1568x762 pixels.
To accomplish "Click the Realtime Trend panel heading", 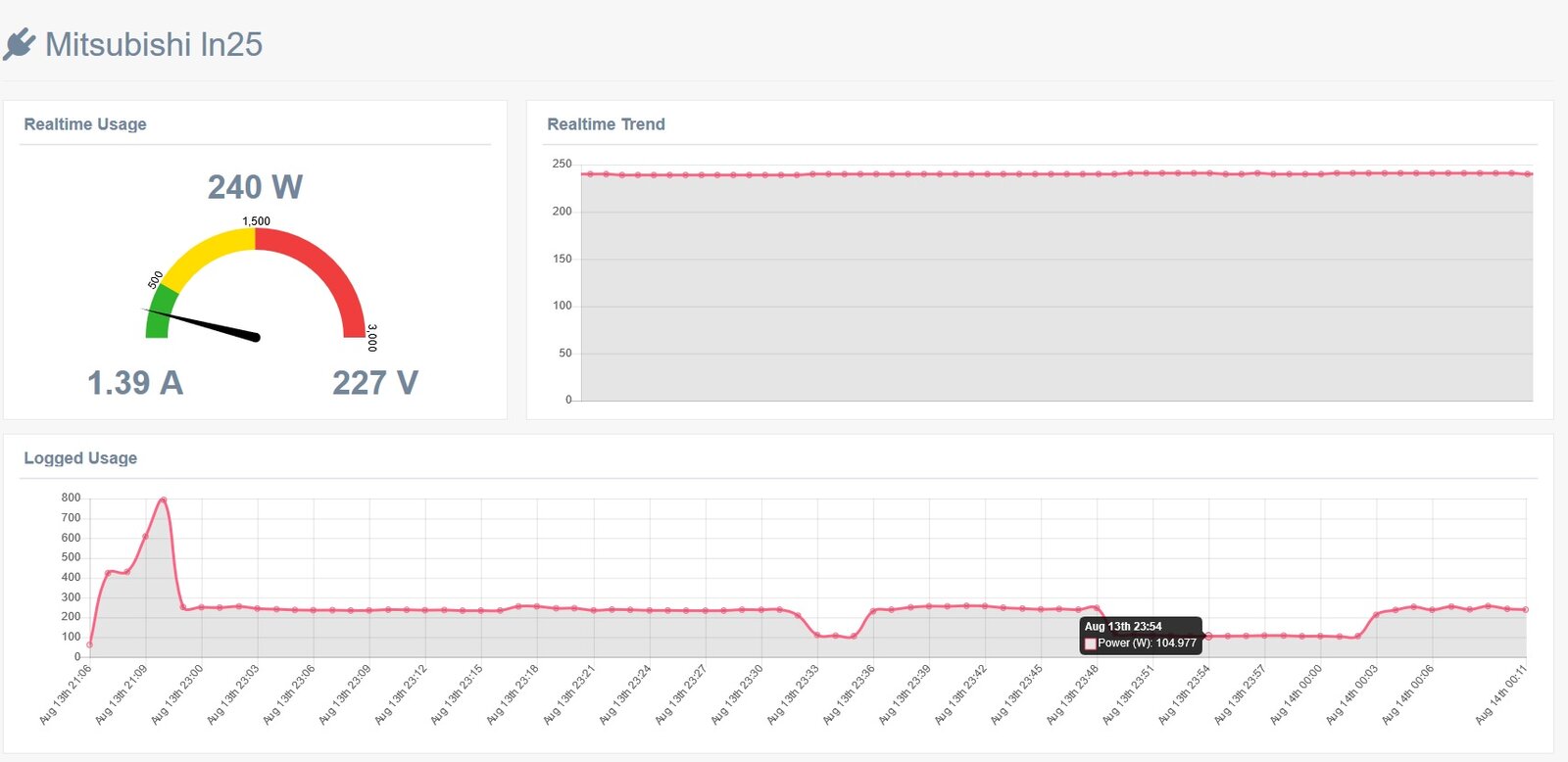I will (606, 124).
